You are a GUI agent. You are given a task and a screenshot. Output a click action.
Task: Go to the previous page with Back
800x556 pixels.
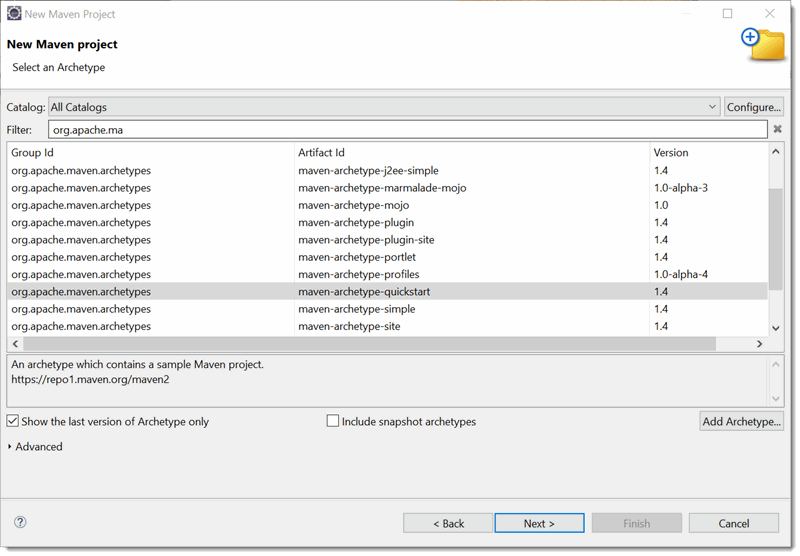(x=448, y=523)
